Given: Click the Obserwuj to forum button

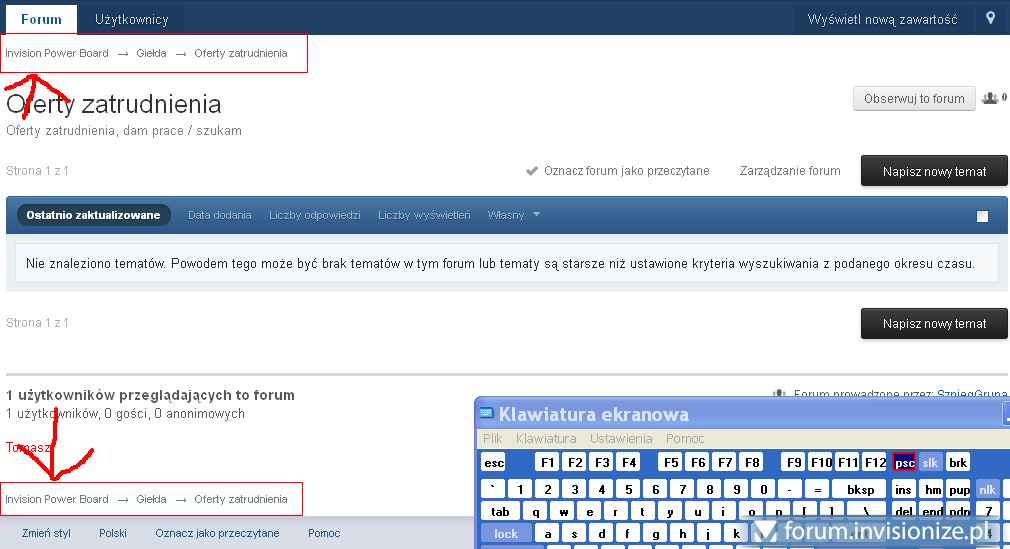Looking at the screenshot, I should click(914, 99).
